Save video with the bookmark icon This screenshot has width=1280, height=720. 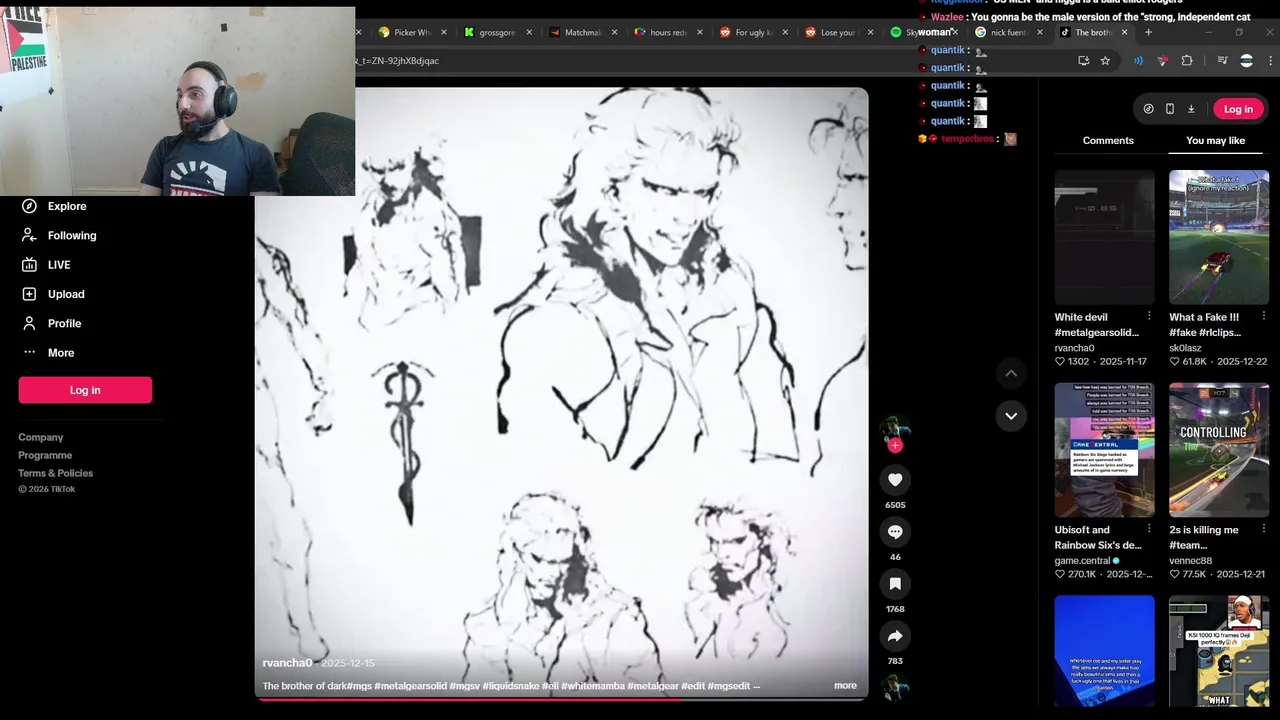[x=895, y=584]
